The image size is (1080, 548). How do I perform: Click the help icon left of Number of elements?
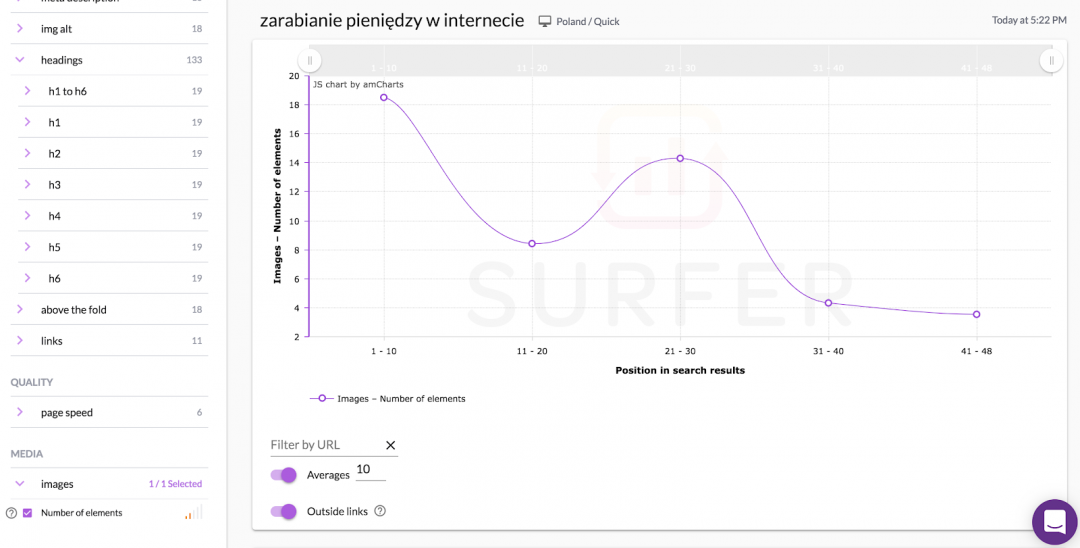point(11,513)
